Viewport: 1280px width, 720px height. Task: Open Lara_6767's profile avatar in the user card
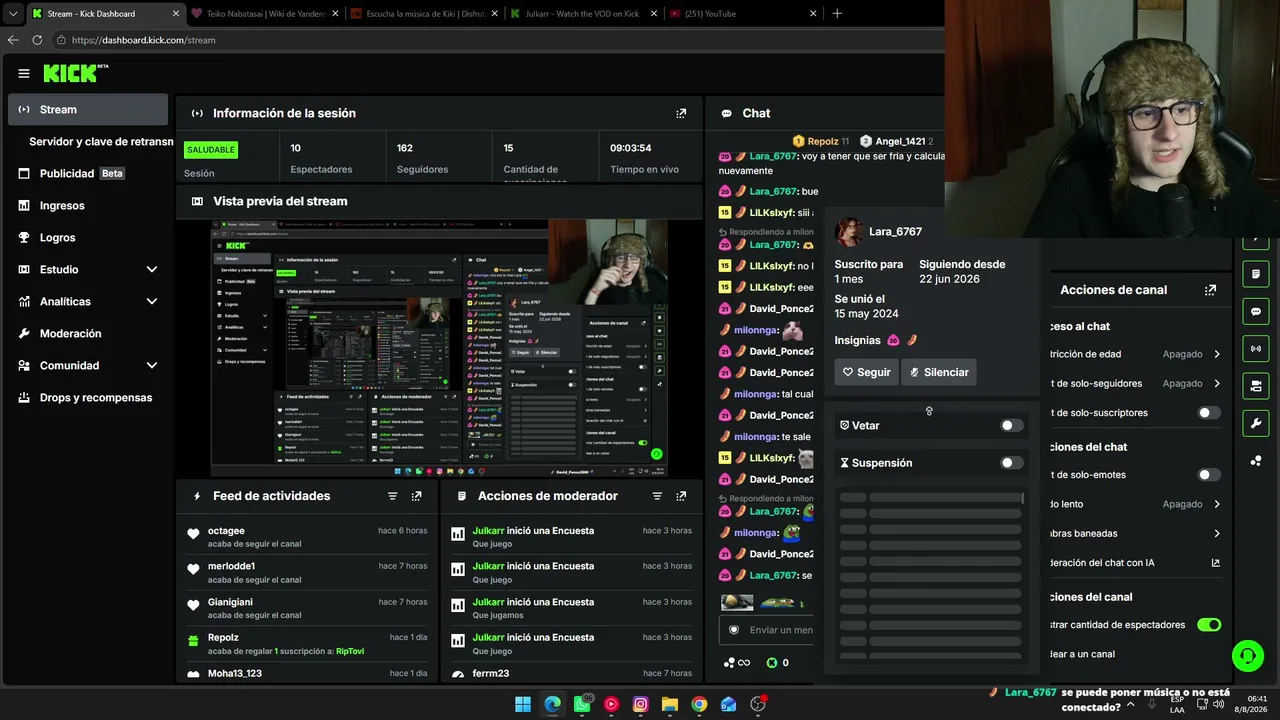point(849,232)
